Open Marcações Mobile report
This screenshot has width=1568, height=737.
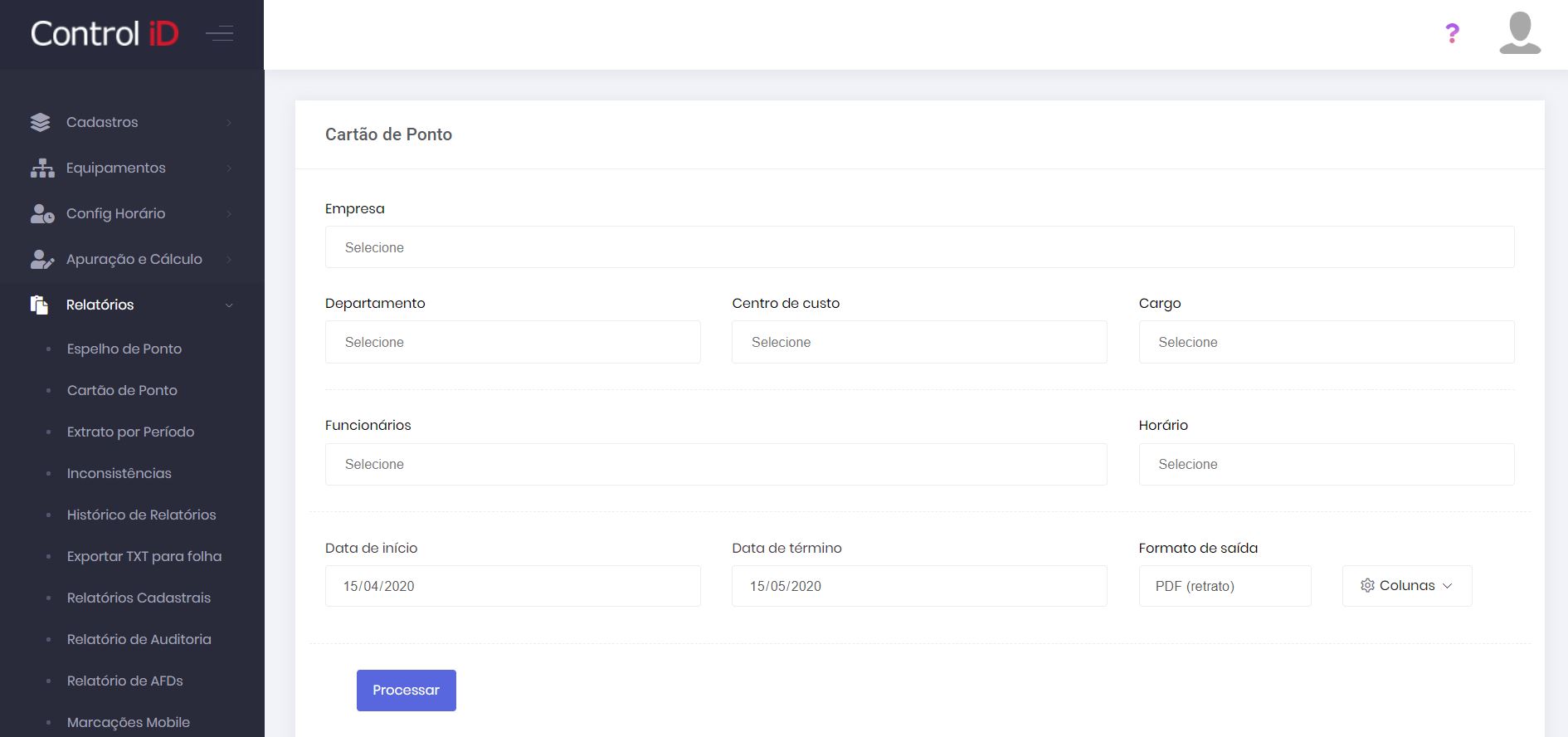click(129, 722)
